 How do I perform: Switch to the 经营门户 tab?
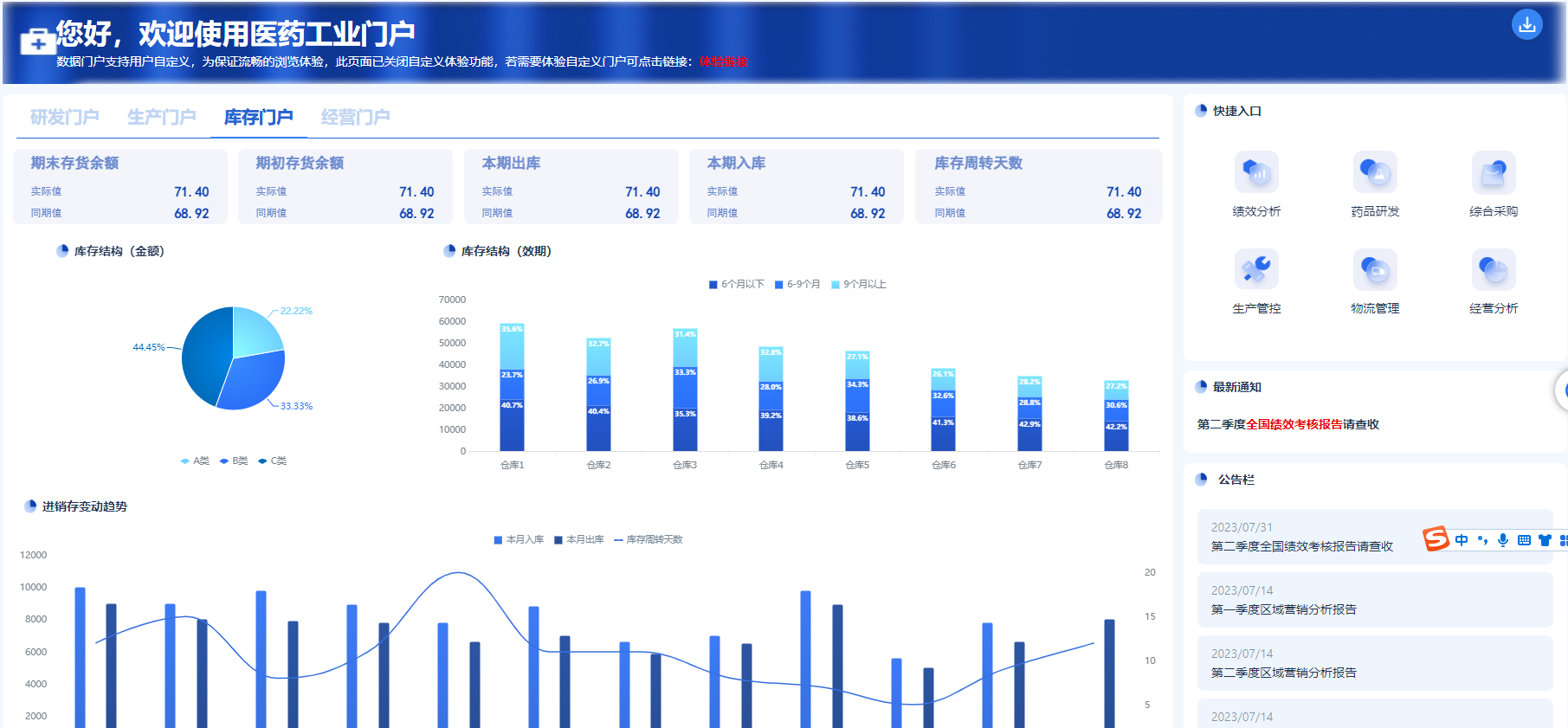356,117
